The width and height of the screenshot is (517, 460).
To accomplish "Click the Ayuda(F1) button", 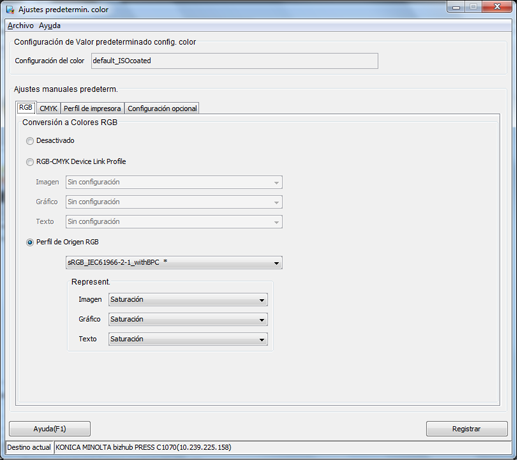I will coord(50,429).
